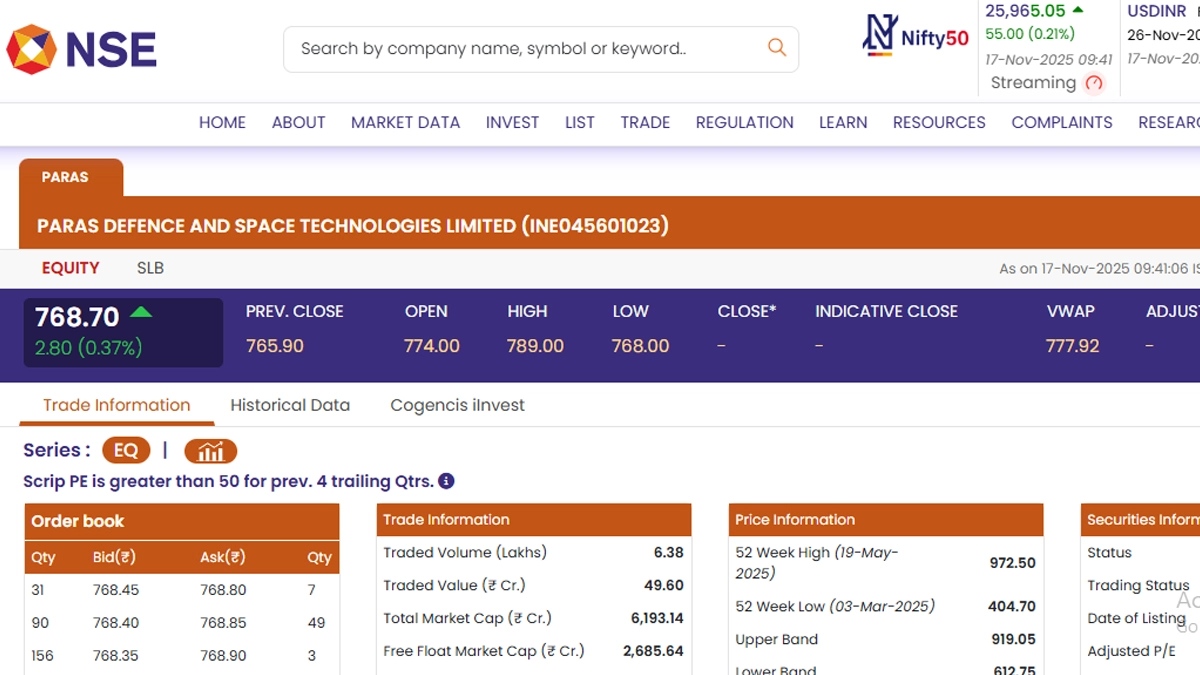Click the green price-up arrow indicator
The image size is (1200, 675).
[141, 313]
